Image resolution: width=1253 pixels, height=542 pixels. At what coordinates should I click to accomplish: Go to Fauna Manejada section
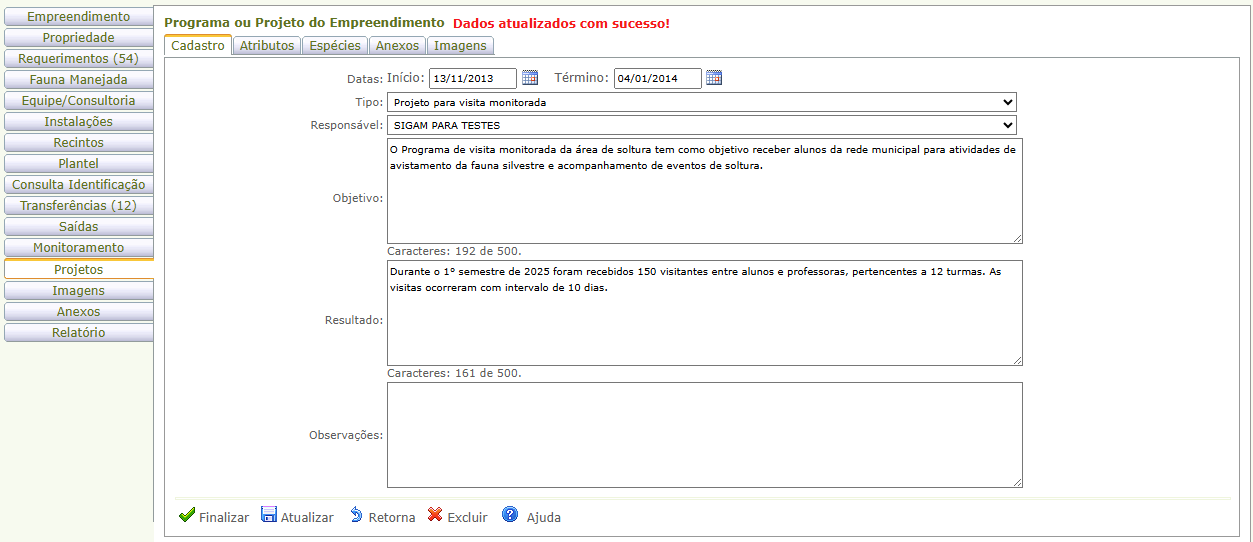point(78,80)
